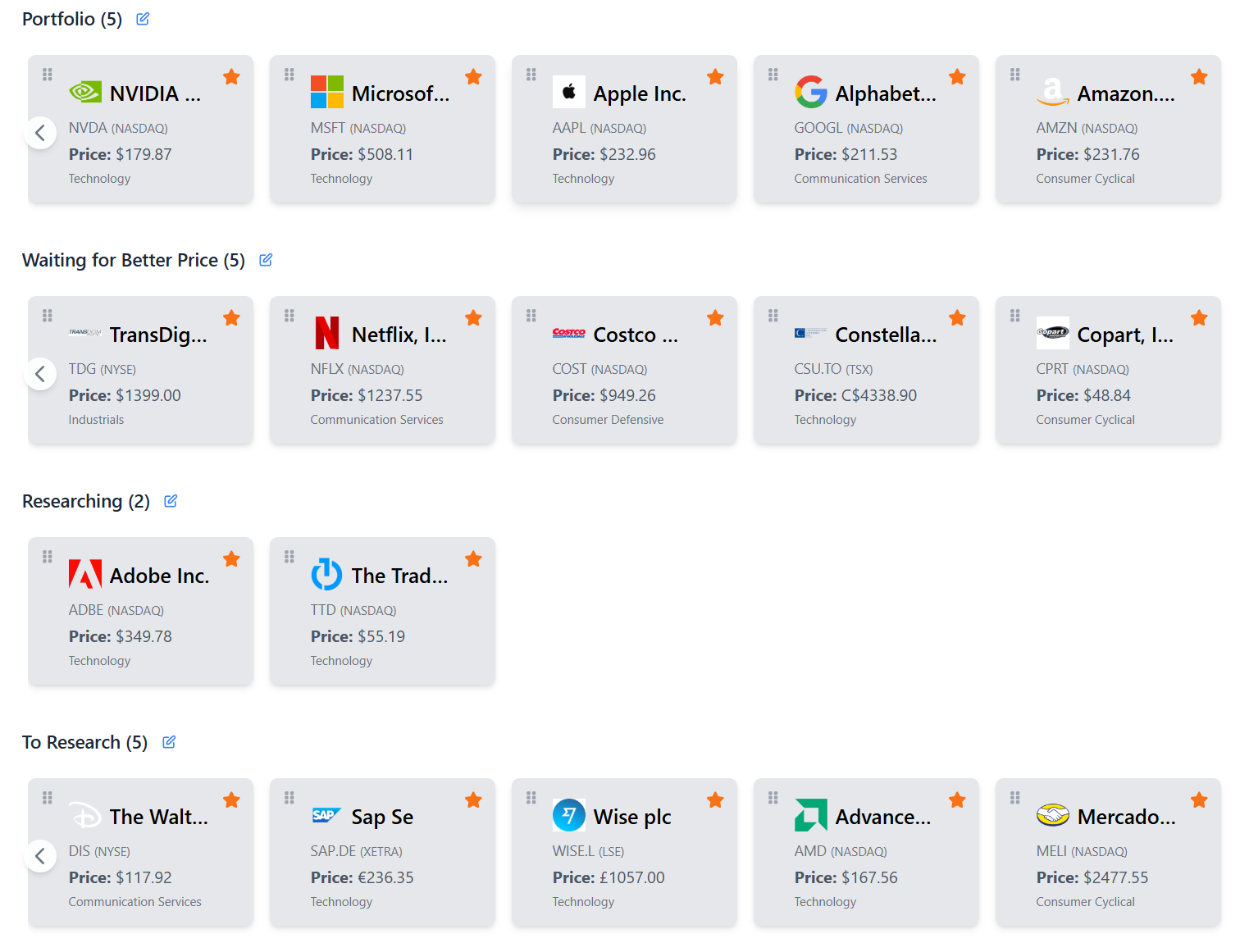The height and width of the screenshot is (952, 1249).
Task: Click the MercadoLibre handshake logo
Action: (x=1053, y=815)
